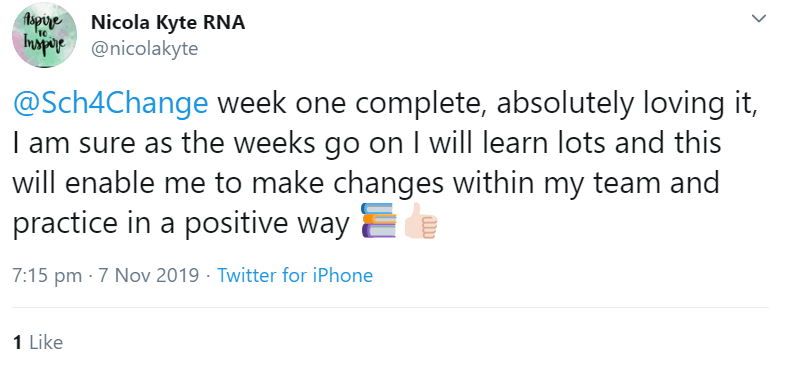Expand the tweet options chevron
Image resolution: width=785 pixels, height=365 pixels.
(759, 19)
